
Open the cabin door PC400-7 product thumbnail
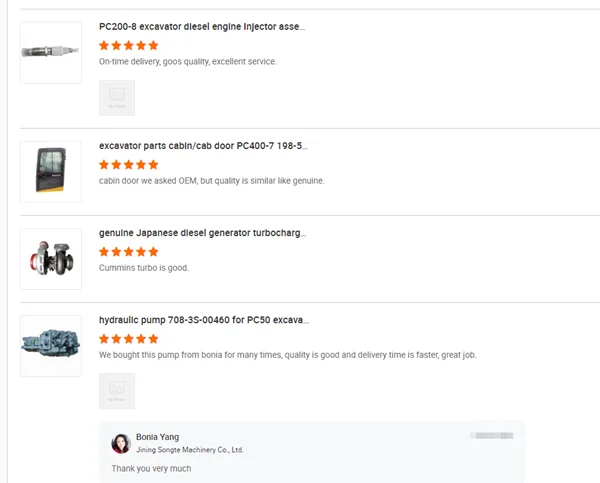(x=51, y=172)
